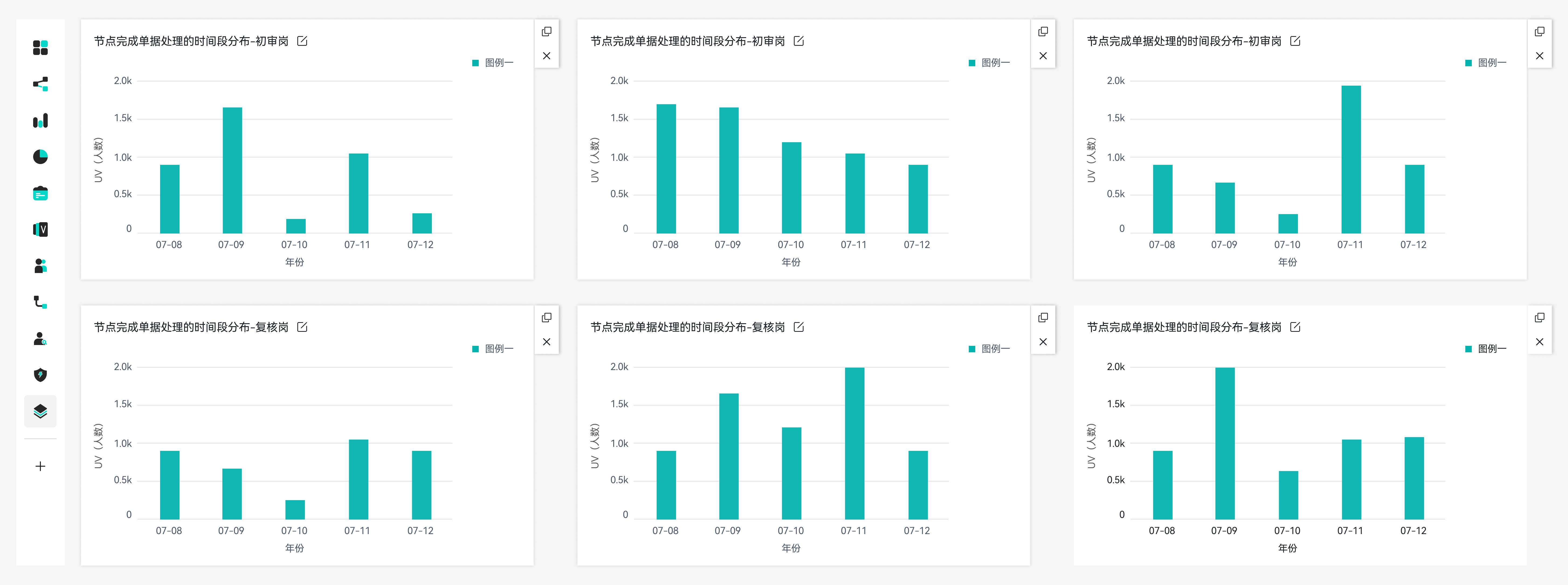Viewport: 1568px width, 585px height.
Task: Edit title of top-left 初审岗 chart
Action: pos(302,41)
